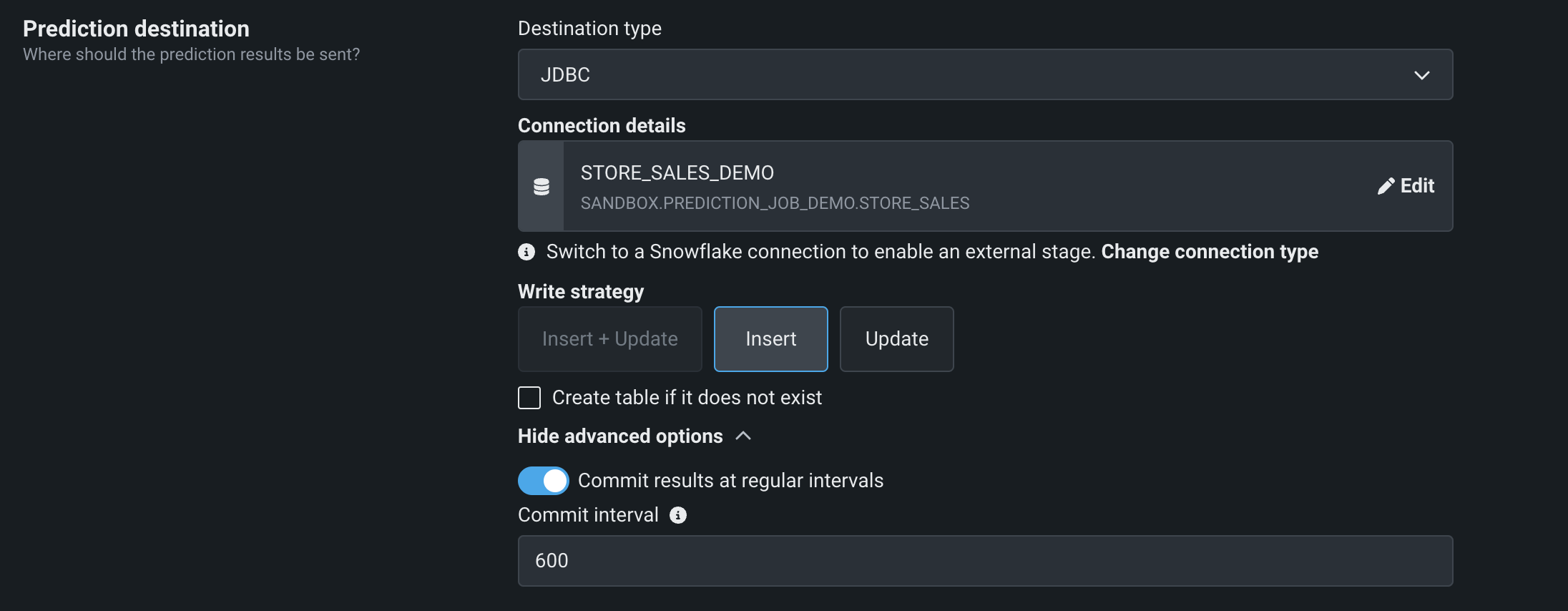1568x611 pixels.
Task: Click the Commit interval input field
Action: 984,561
